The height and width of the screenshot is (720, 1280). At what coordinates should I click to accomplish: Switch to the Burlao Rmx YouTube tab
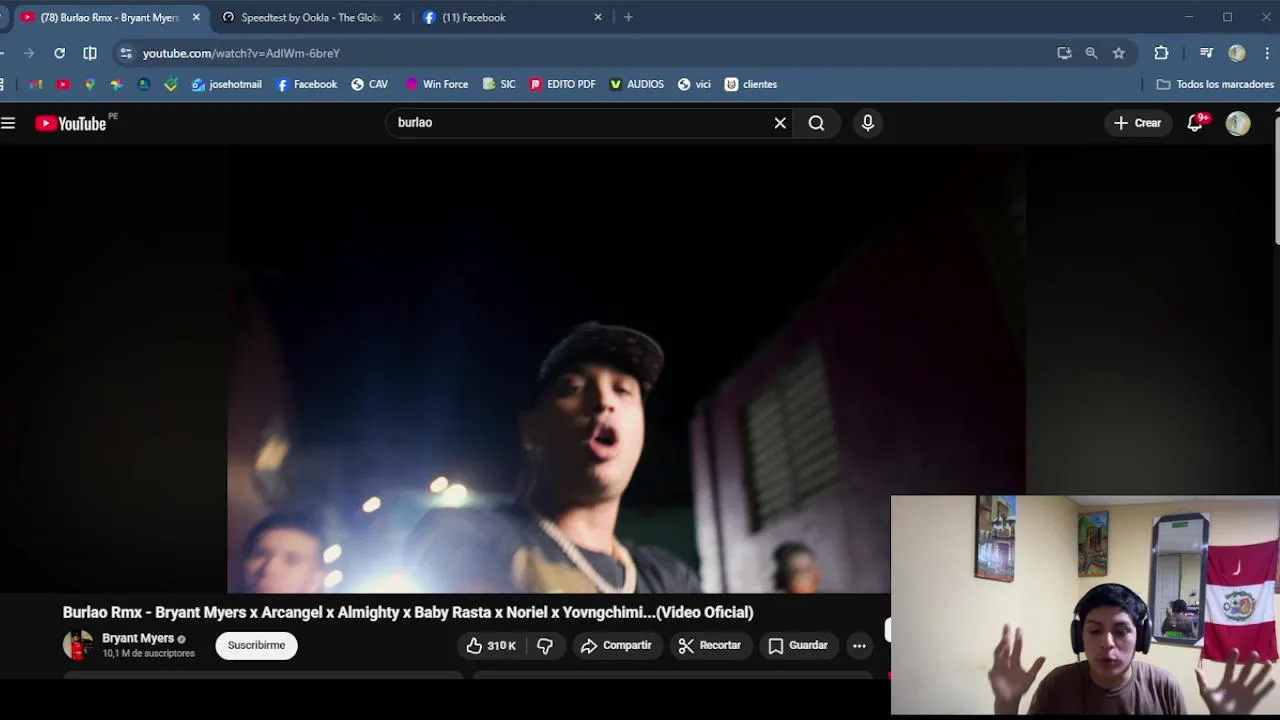[108, 17]
